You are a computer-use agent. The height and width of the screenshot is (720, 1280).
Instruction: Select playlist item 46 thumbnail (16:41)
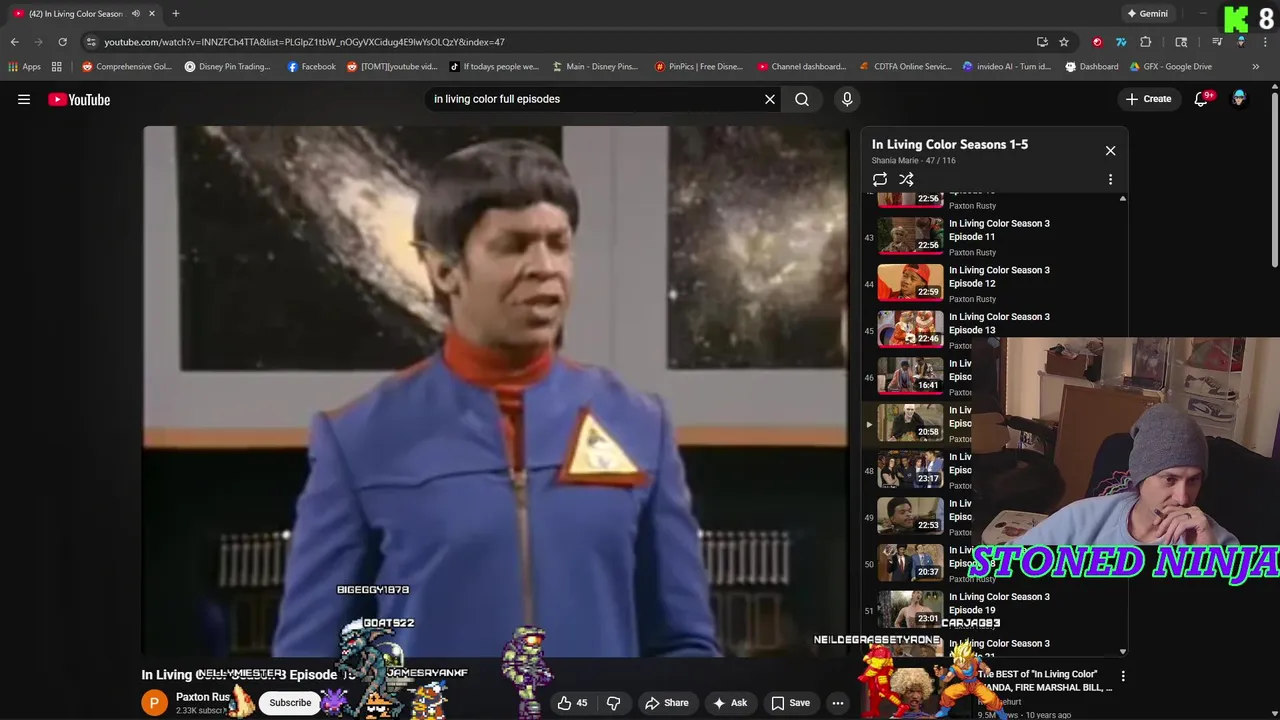click(x=910, y=376)
